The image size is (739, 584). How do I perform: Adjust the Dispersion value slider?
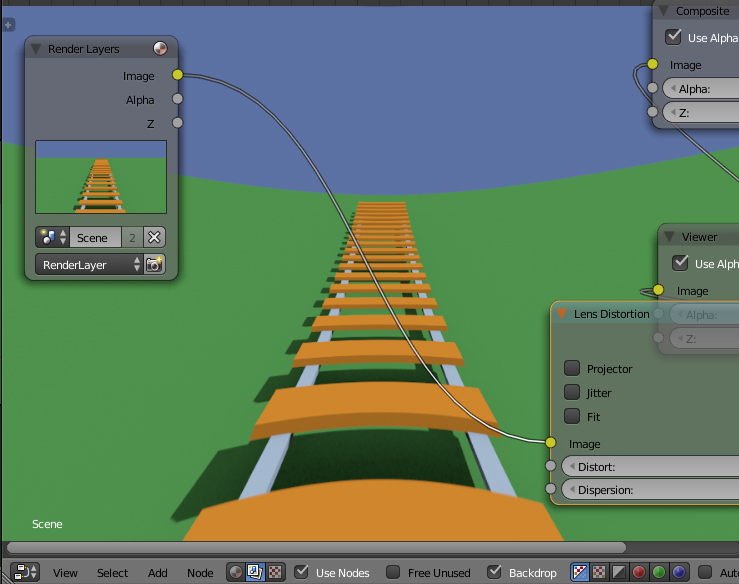click(x=650, y=489)
